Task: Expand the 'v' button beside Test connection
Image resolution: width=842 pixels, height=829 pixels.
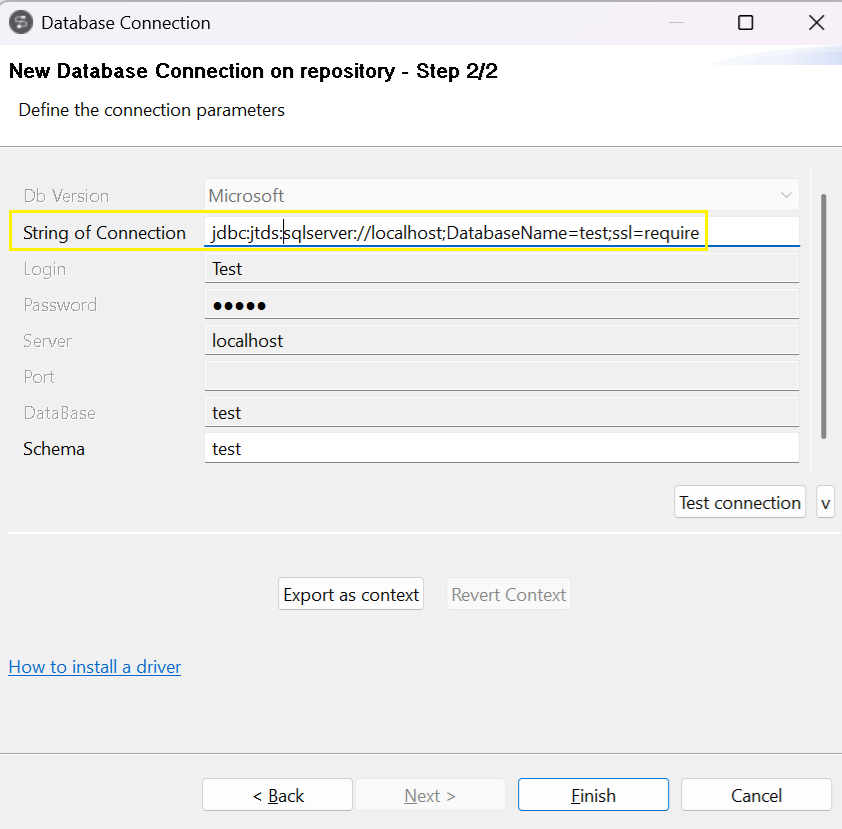Action: (825, 503)
